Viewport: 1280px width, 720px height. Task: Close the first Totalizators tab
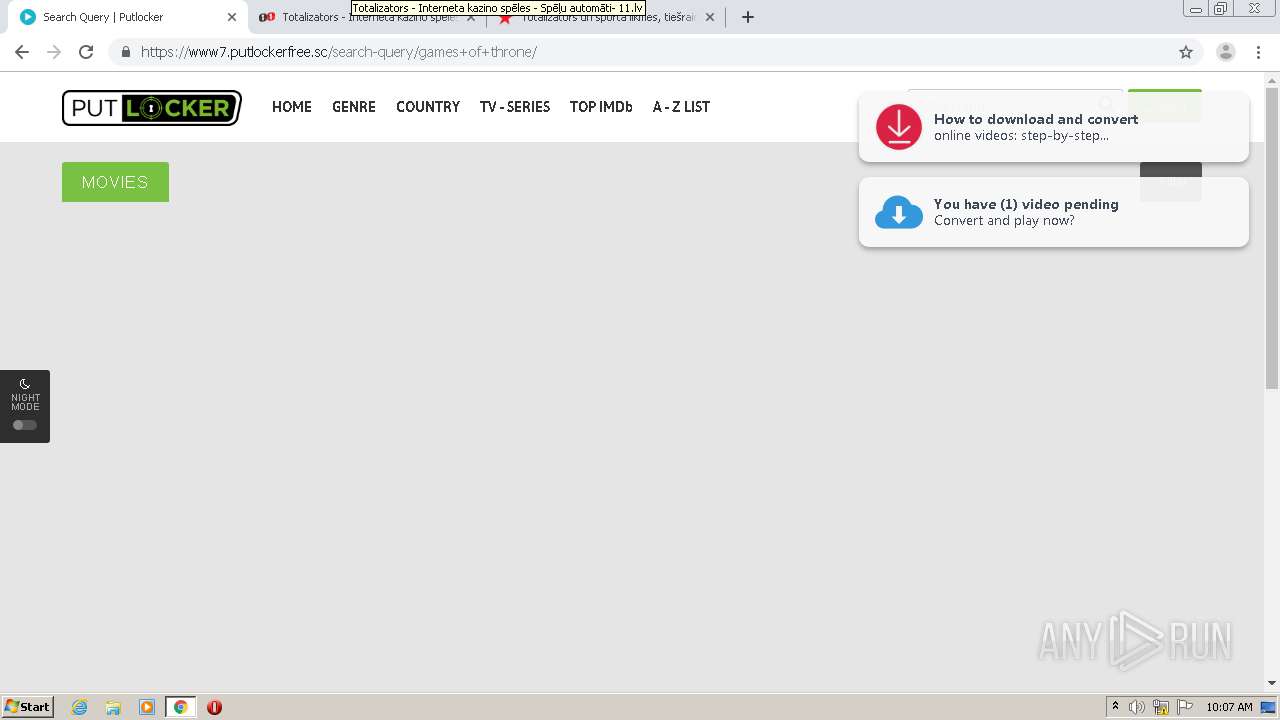(471, 17)
